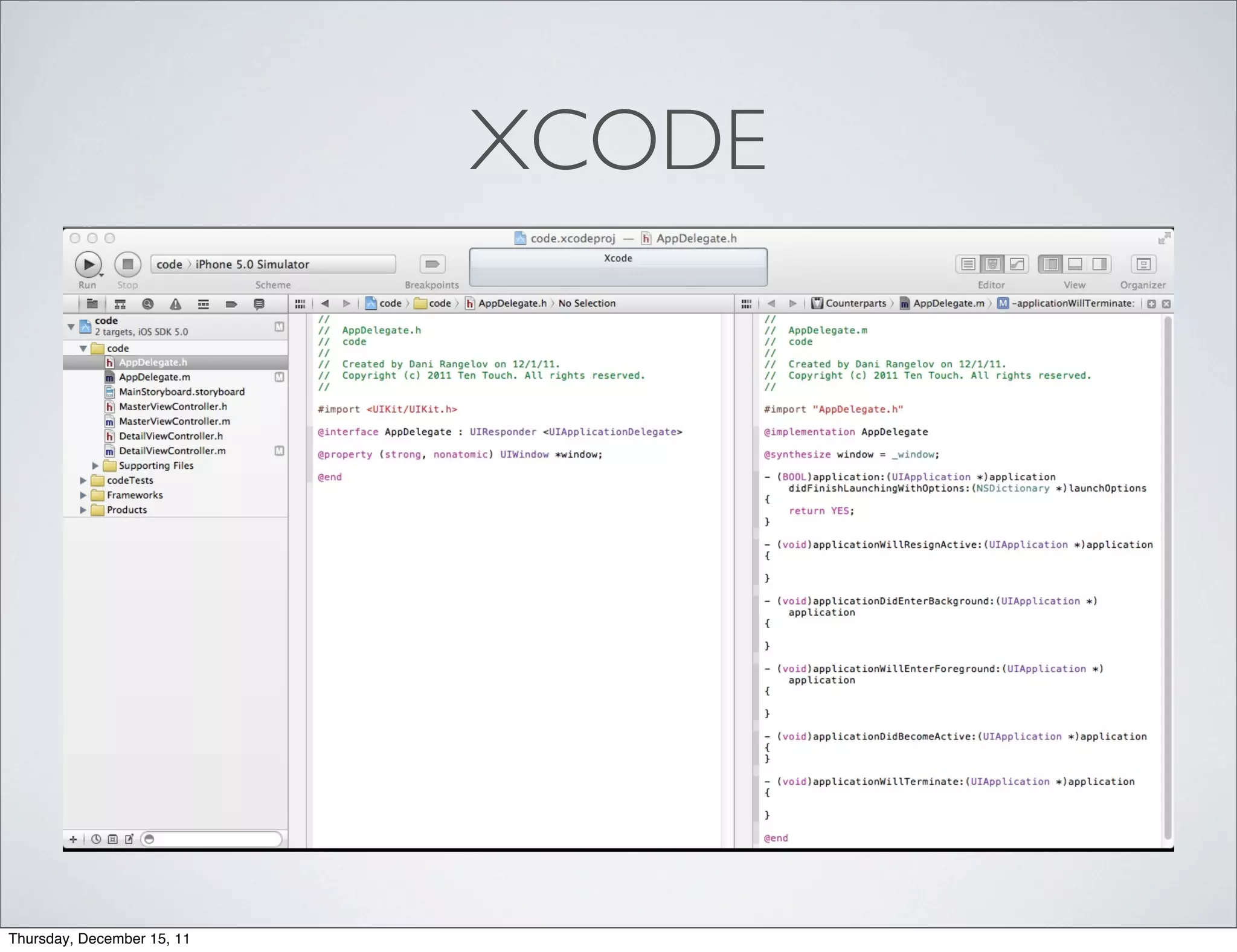Click the Run button

click(88, 265)
